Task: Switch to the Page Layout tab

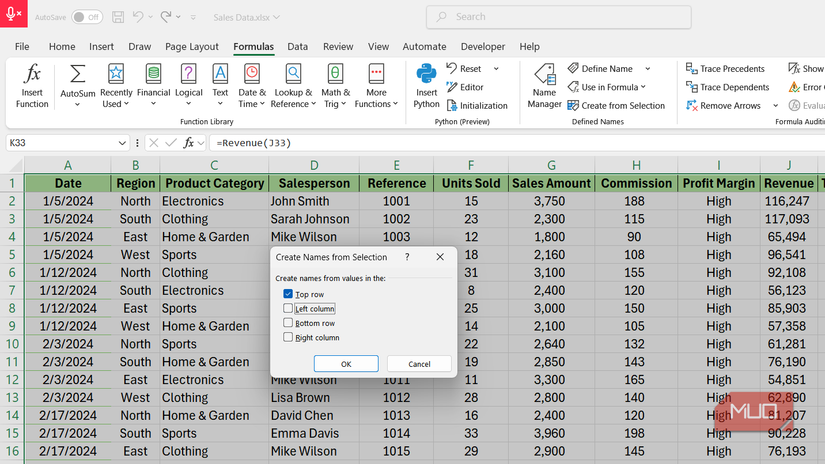Action: pyautogui.click(x=192, y=46)
